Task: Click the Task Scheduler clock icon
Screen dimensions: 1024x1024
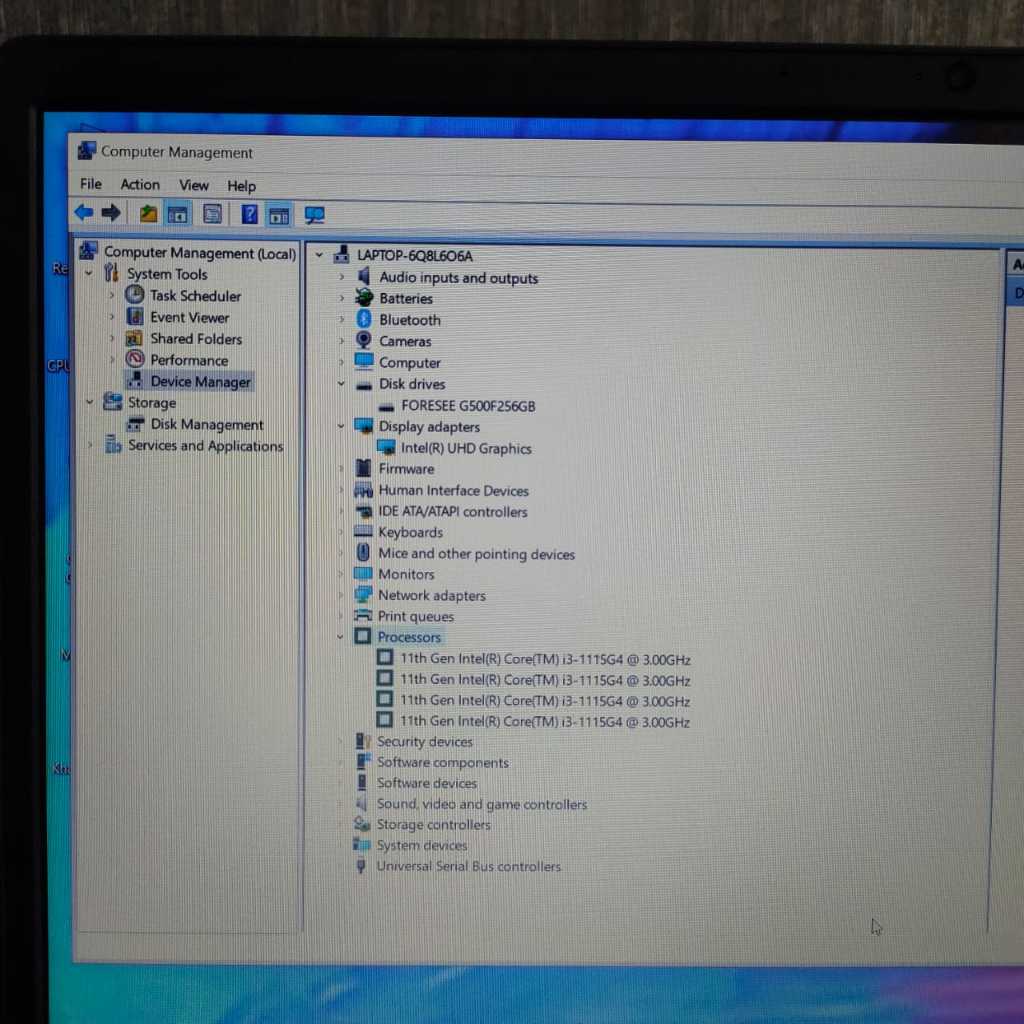Action: click(135, 295)
